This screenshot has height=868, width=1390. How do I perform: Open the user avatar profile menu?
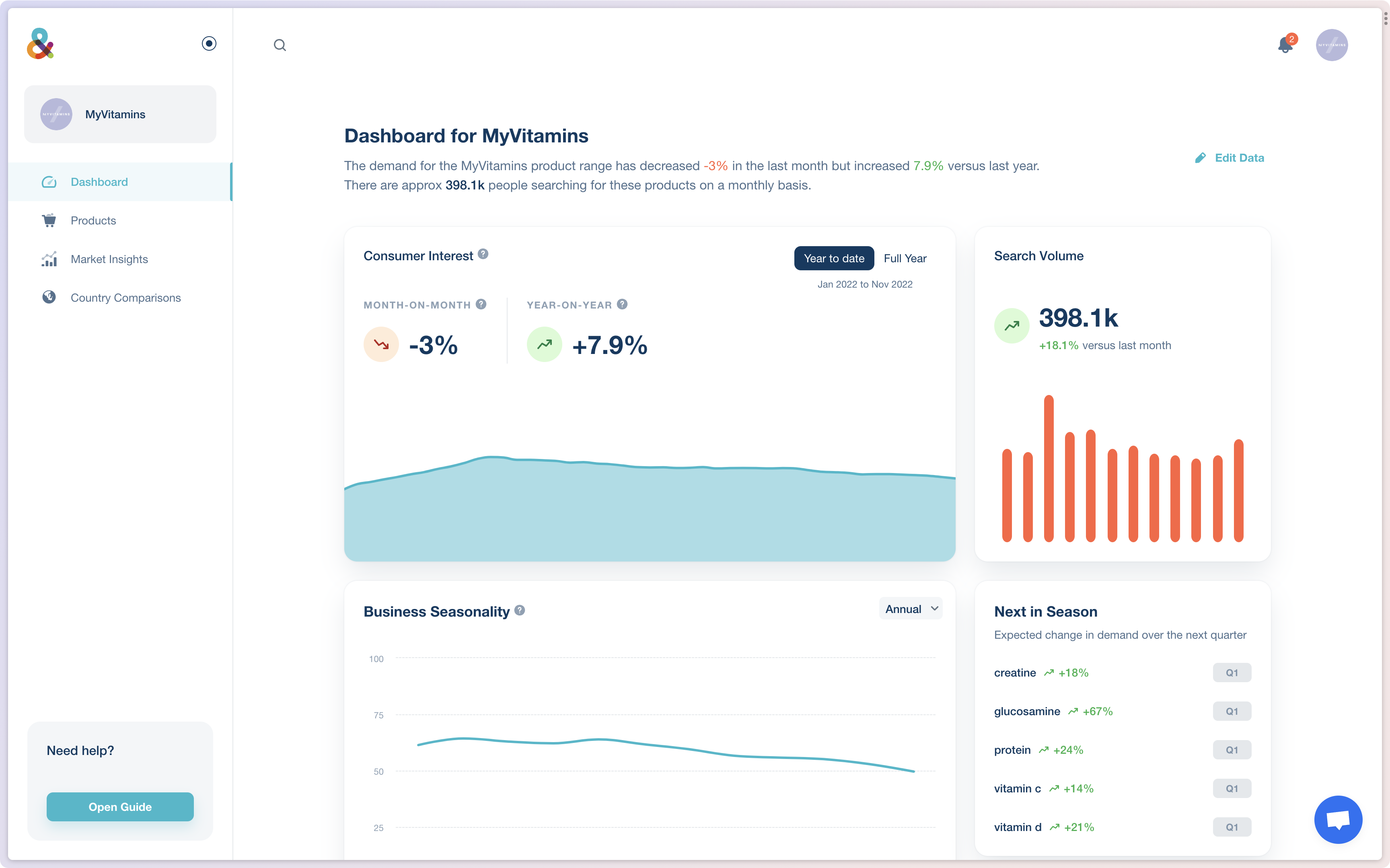pyautogui.click(x=1331, y=45)
